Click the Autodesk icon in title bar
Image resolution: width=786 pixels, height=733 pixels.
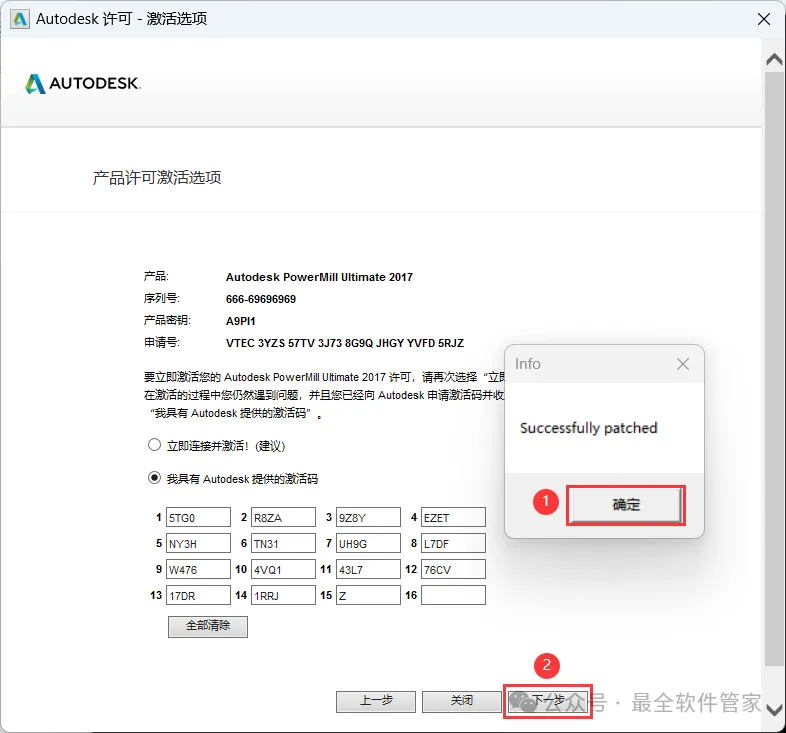pyautogui.click(x=20, y=19)
